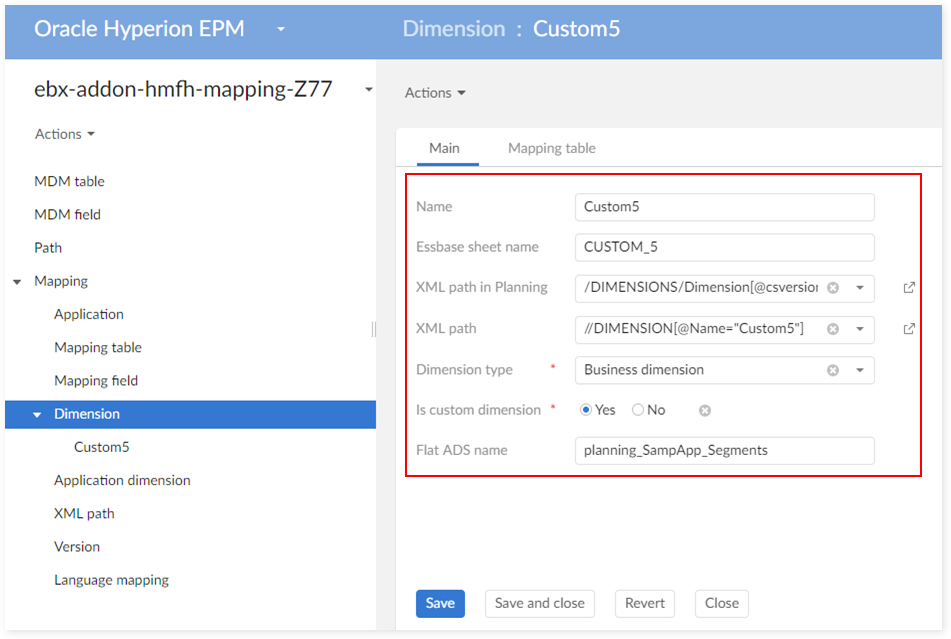Click the Essbase sheet name field
This screenshot has height=639, width=951.
[724, 247]
